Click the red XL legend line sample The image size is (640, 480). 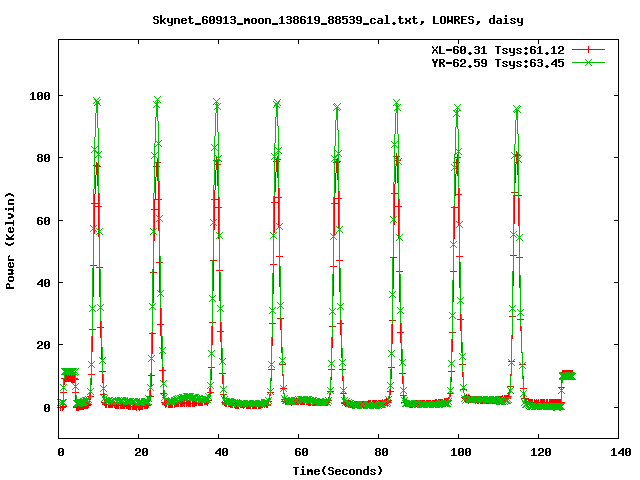click(588, 50)
